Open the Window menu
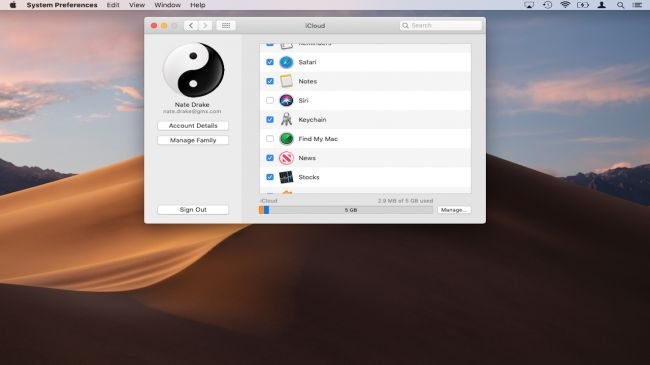This screenshot has width=650, height=365. pyautogui.click(x=167, y=5)
